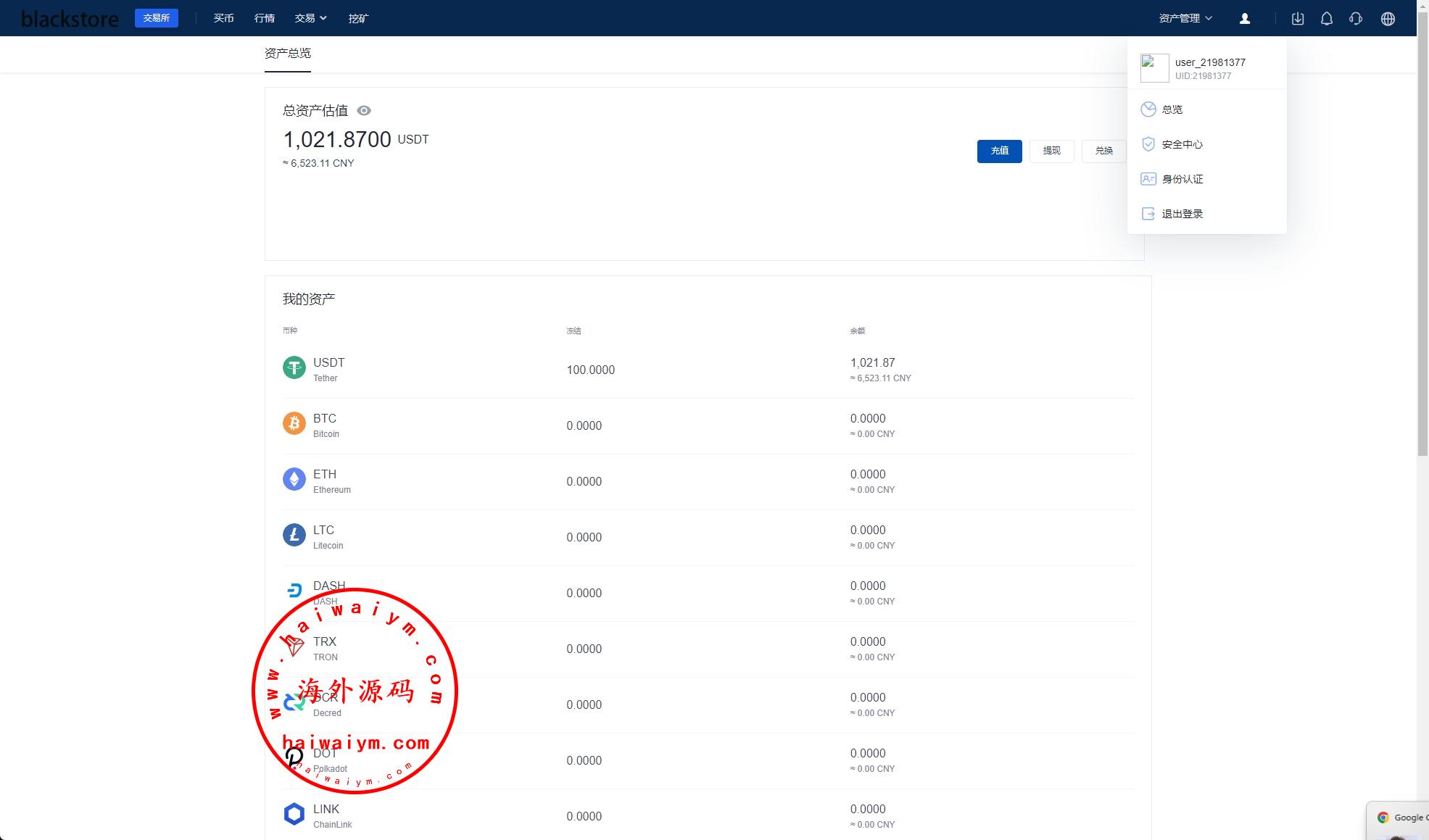1429x840 pixels.
Task: Click the ChainLink coin icon
Action: click(294, 815)
